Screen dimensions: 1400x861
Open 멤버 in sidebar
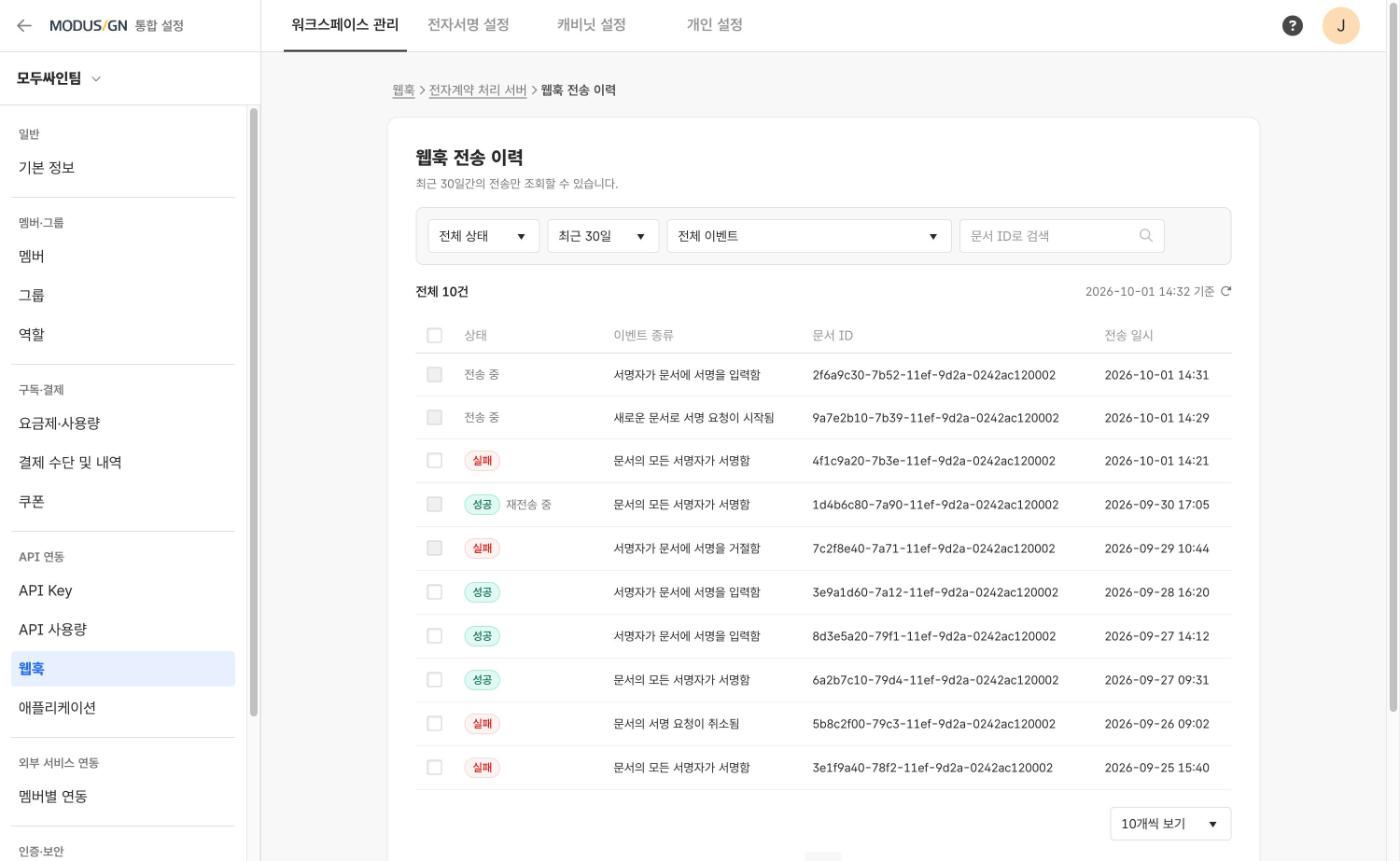click(123, 257)
